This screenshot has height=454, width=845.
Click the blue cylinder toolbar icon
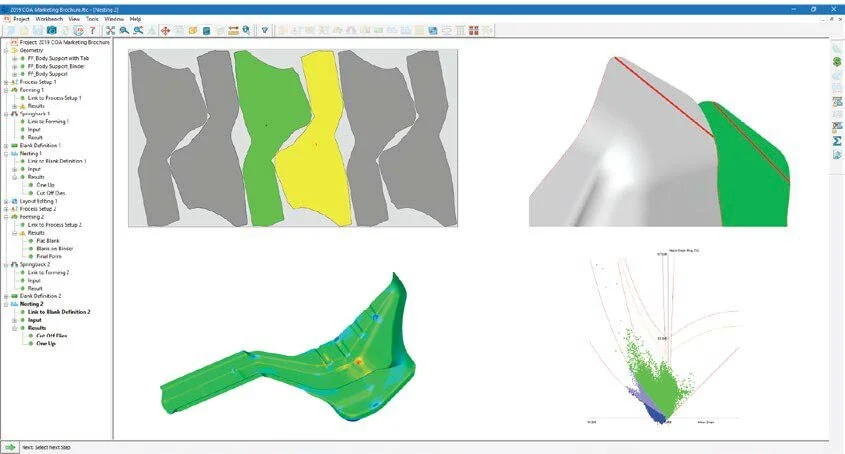[x=206, y=31]
